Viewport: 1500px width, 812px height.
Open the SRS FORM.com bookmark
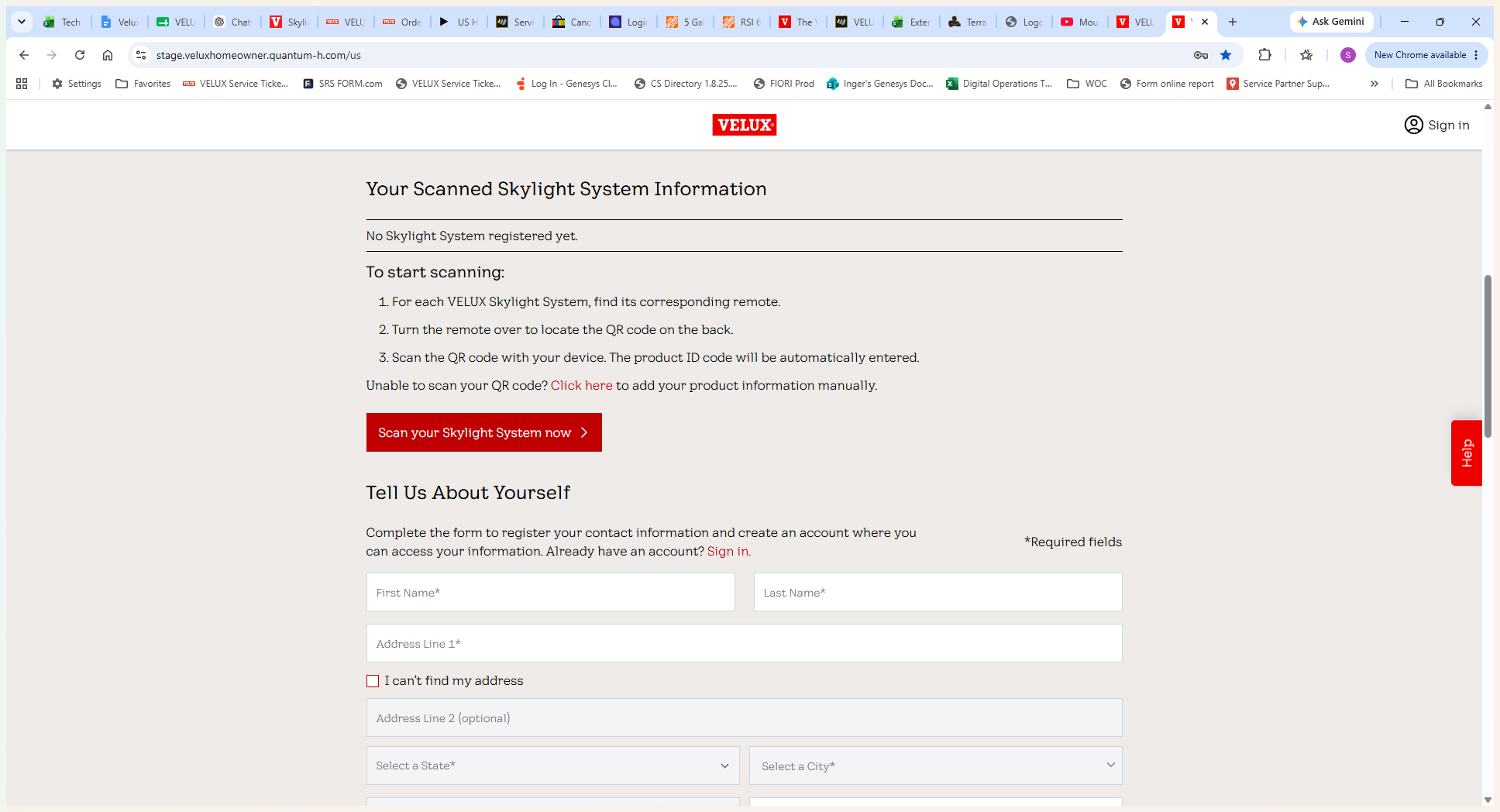pyautogui.click(x=342, y=84)
